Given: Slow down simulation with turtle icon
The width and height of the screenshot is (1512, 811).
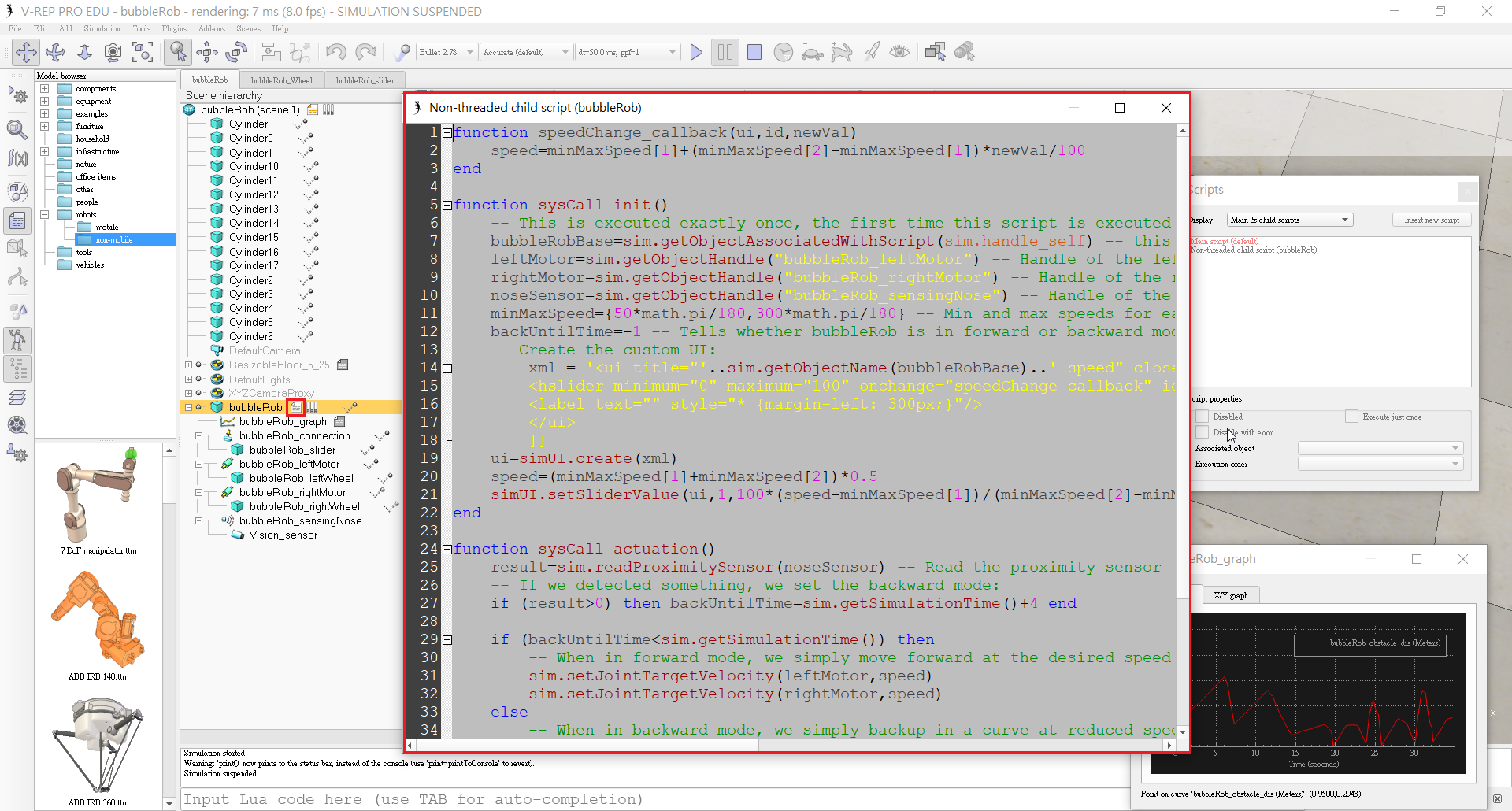Looking at the screenshot, I should click(812, 53).
